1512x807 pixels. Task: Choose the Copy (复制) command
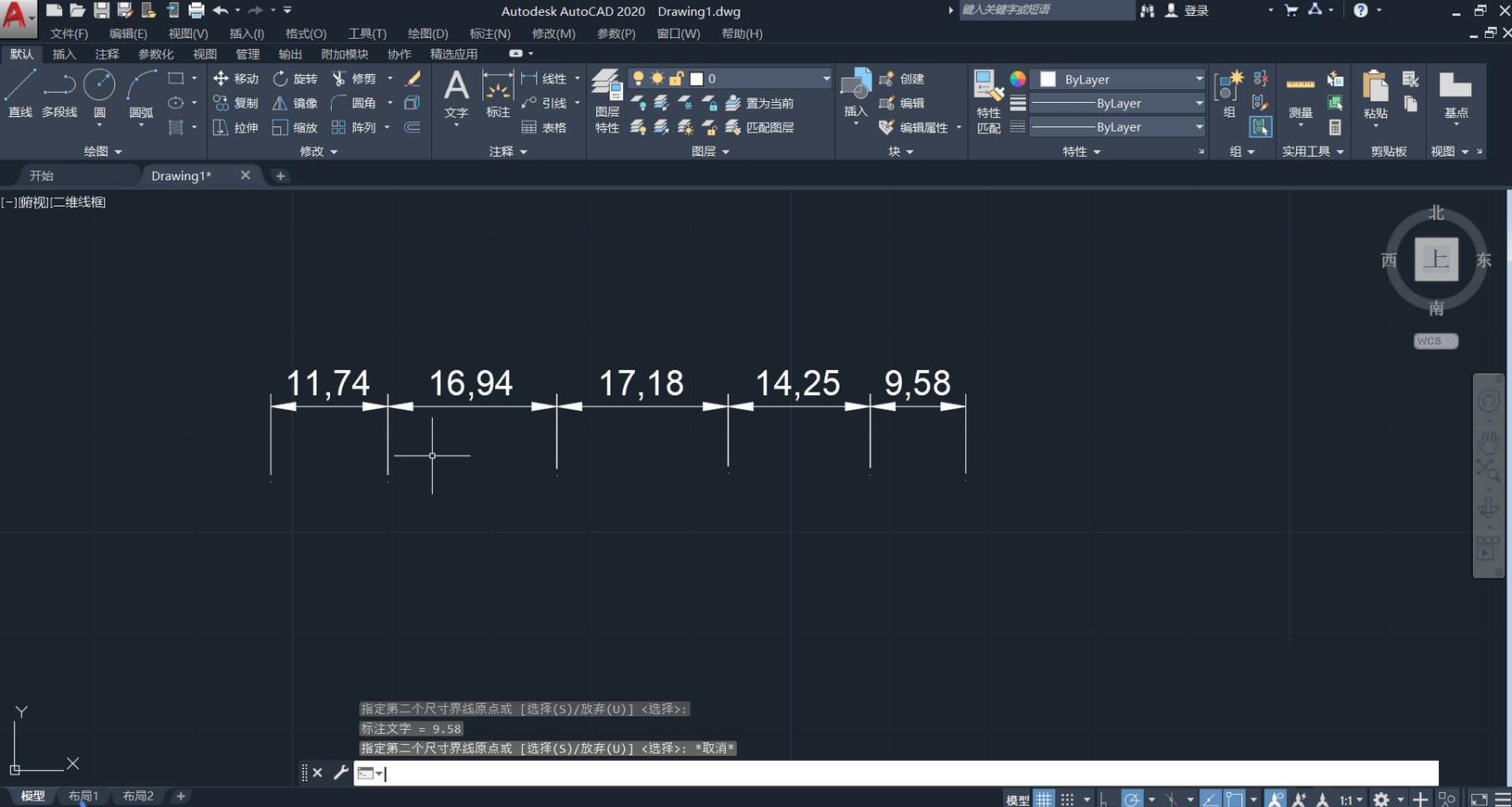[235, 103]
